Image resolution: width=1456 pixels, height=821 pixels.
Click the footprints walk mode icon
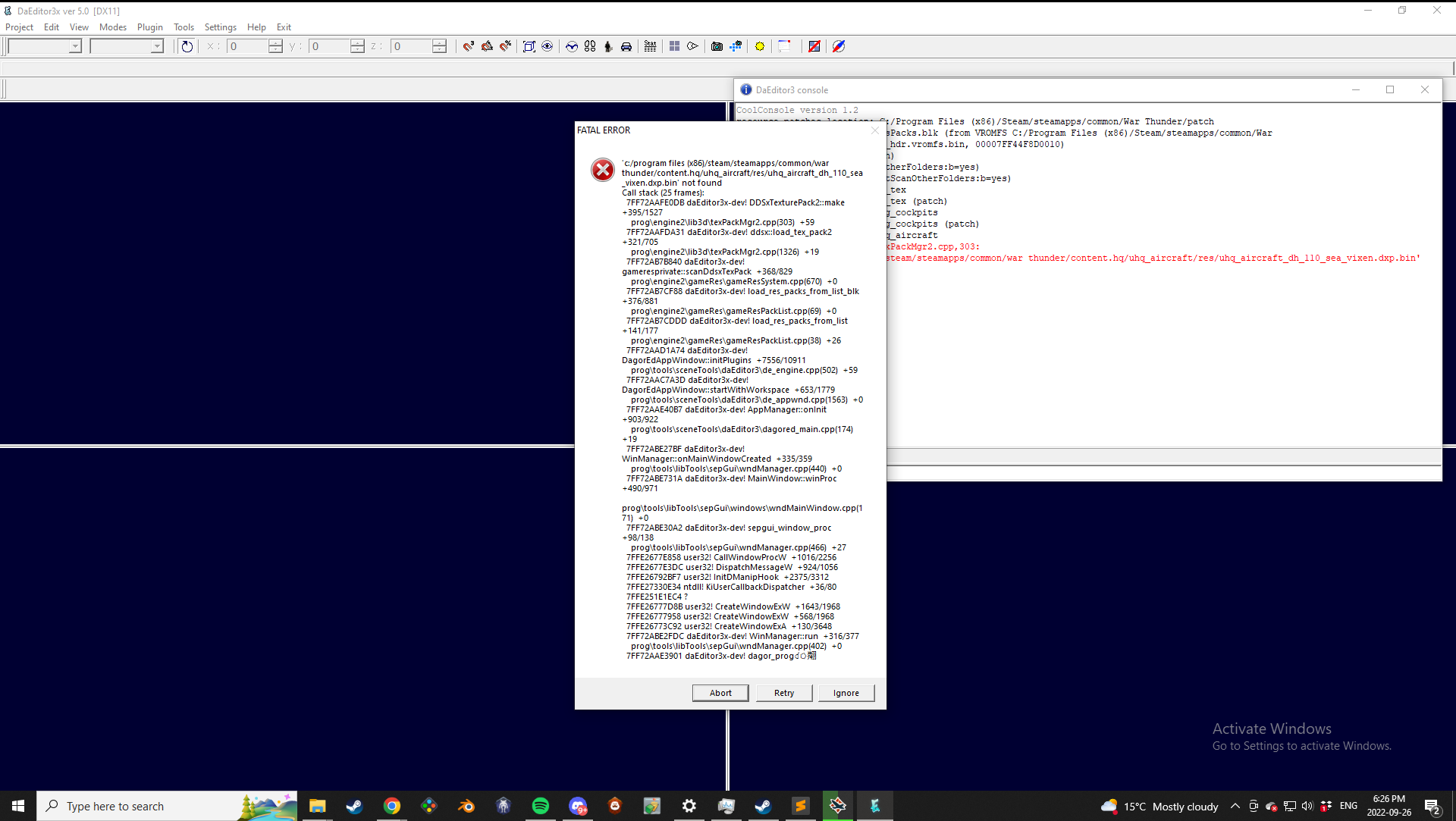pyautogui.click(x=590, y=46)
